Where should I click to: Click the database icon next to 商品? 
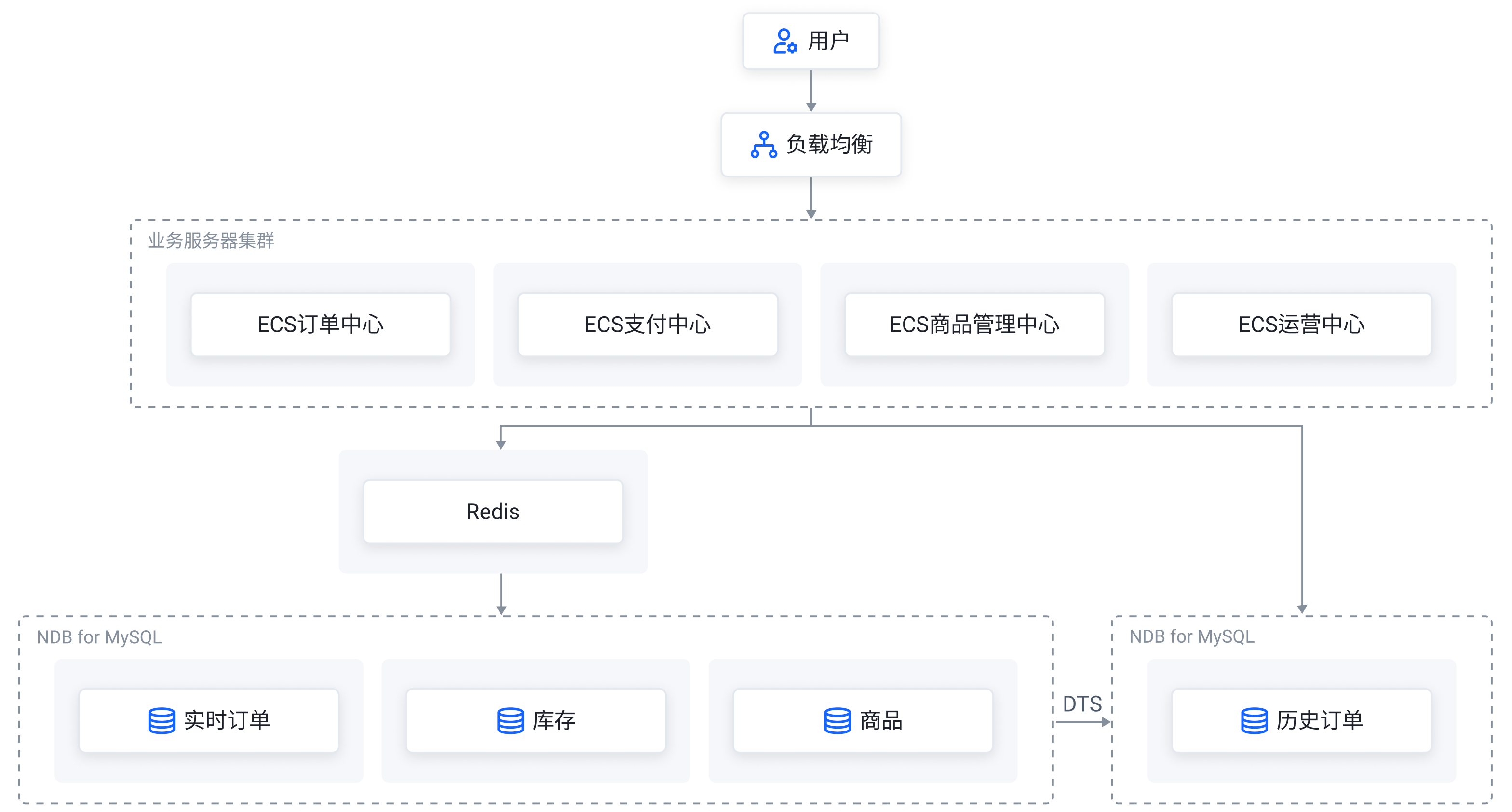point(837,720)
